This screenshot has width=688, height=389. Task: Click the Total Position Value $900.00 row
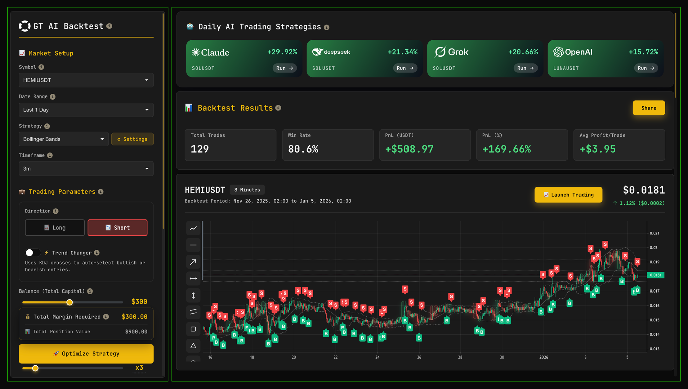tap(86, 332)
